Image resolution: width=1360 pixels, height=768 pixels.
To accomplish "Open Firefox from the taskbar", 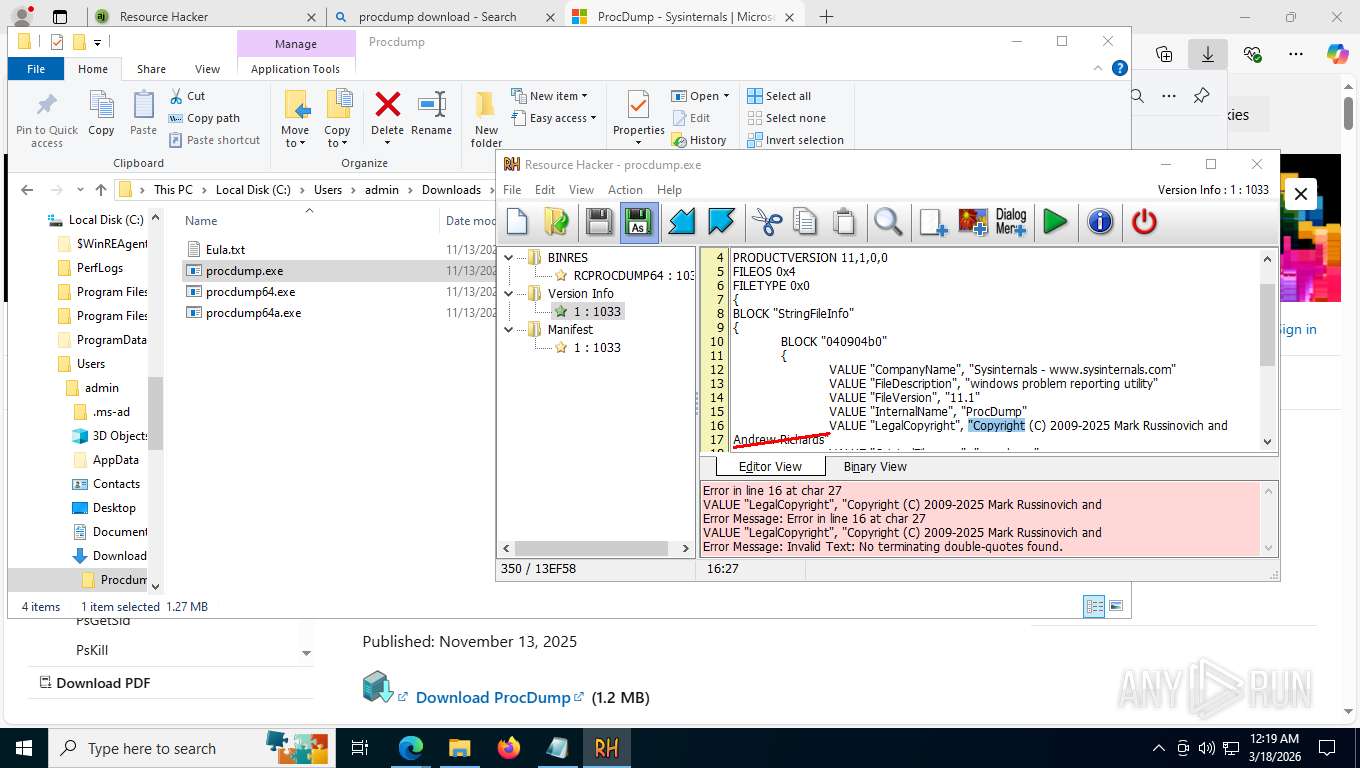I will pos(508,748).
